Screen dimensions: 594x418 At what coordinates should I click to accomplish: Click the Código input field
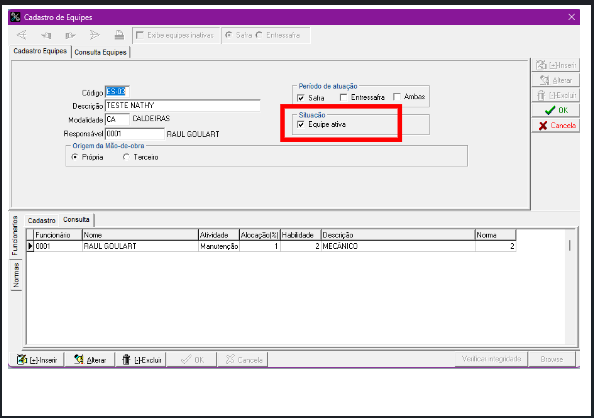(117, 92)
